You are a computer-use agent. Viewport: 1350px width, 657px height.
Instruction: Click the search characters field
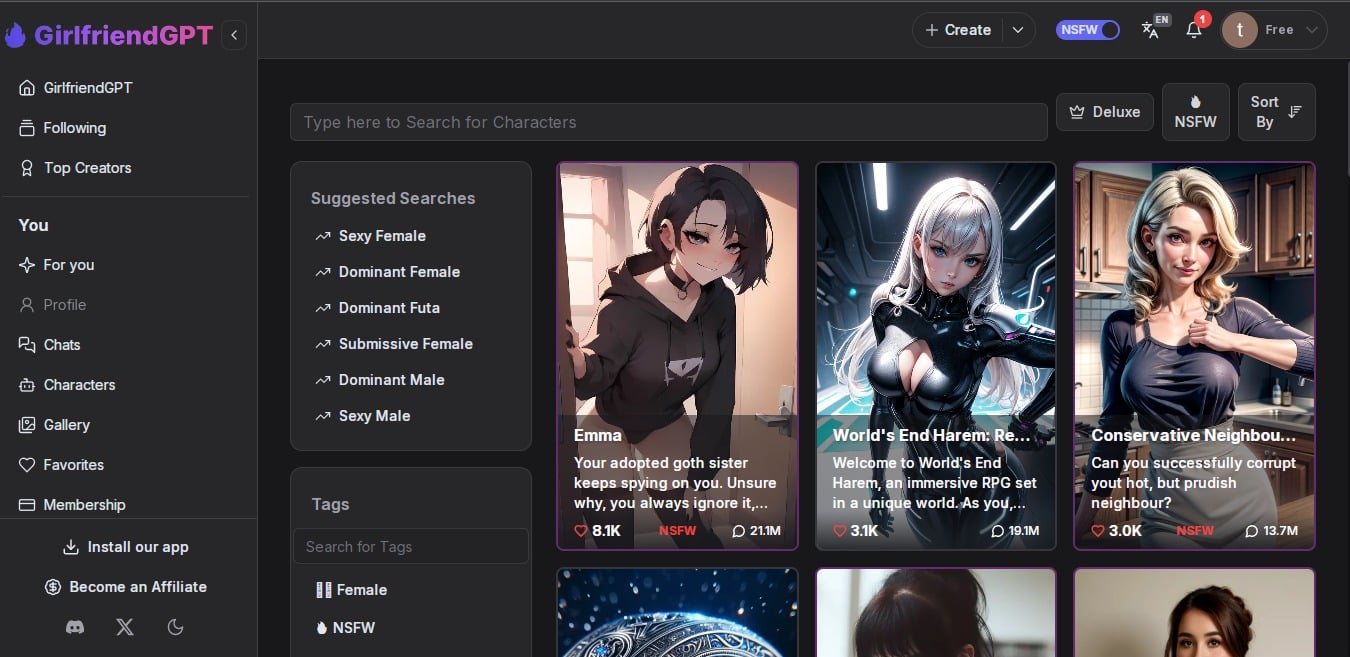pos(669,122)
